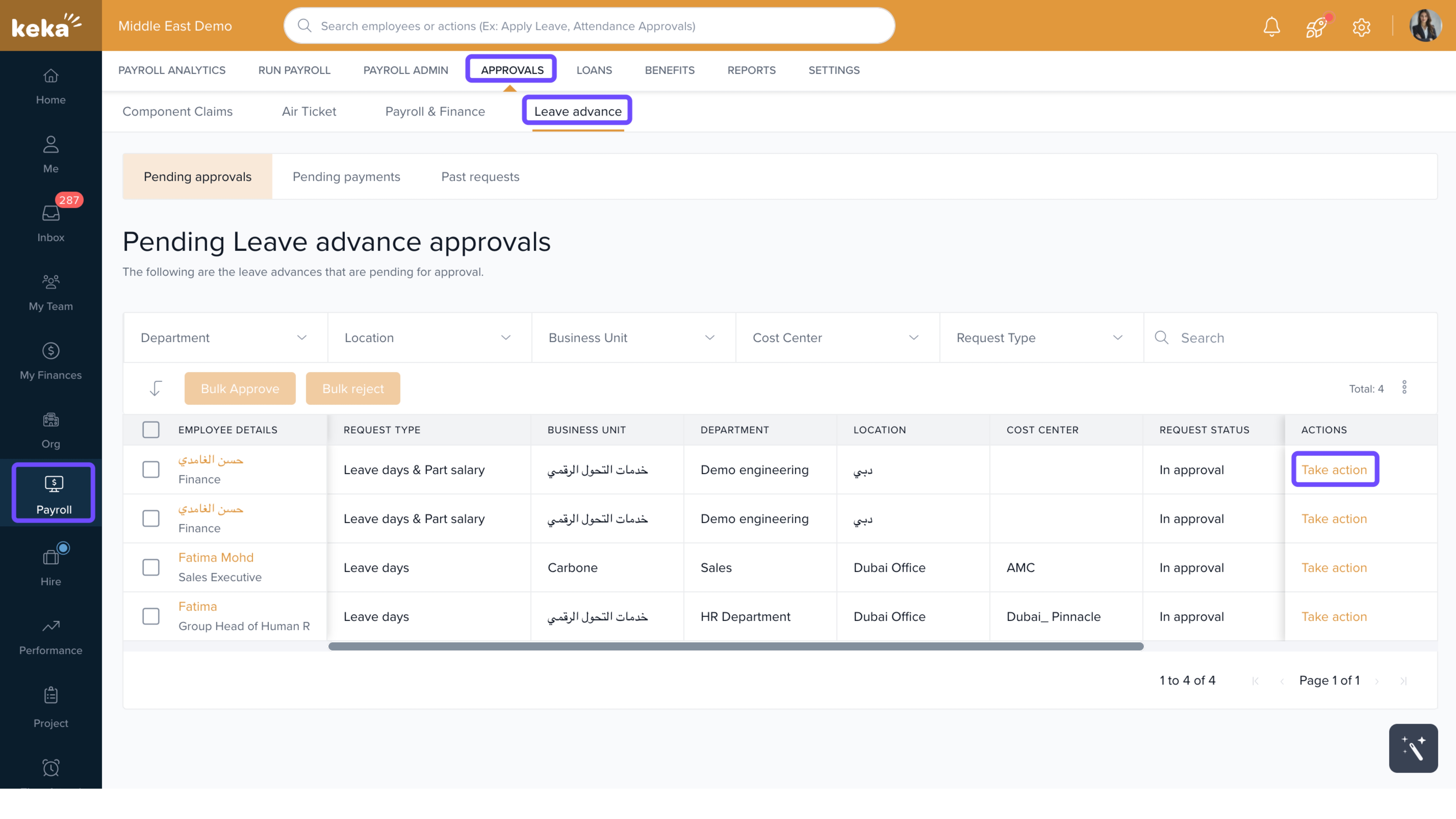The width and height of the screenshot is (1456, 819).
Task: Switch to Pending payments tab
Action: [346, 176]
